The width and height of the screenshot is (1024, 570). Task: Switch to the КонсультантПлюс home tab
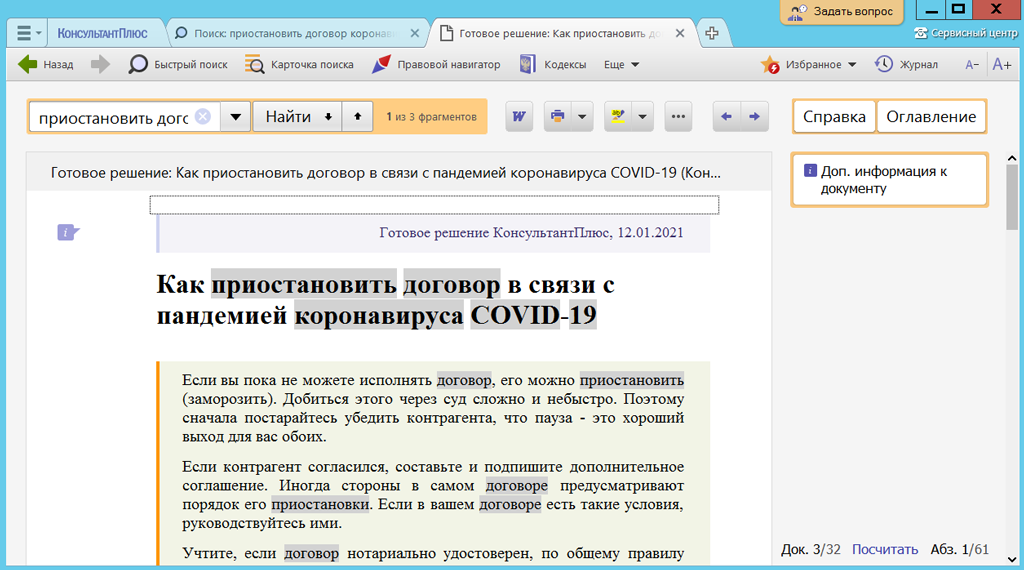click(103, 33)
